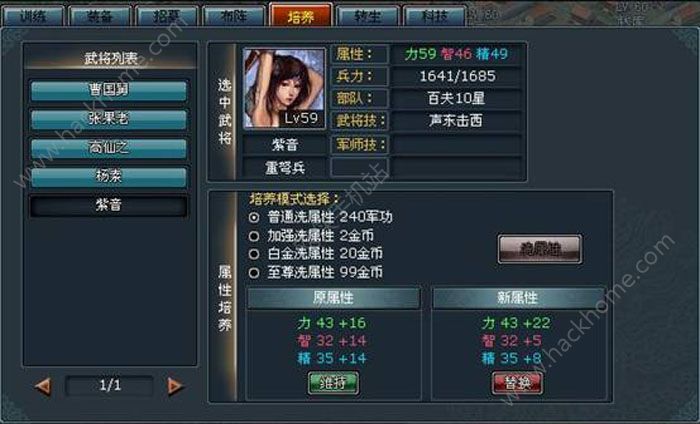Select 至尊洗属性 99金币 radio option
This screenshot has width=700, height=424.
tap(254, 273)
